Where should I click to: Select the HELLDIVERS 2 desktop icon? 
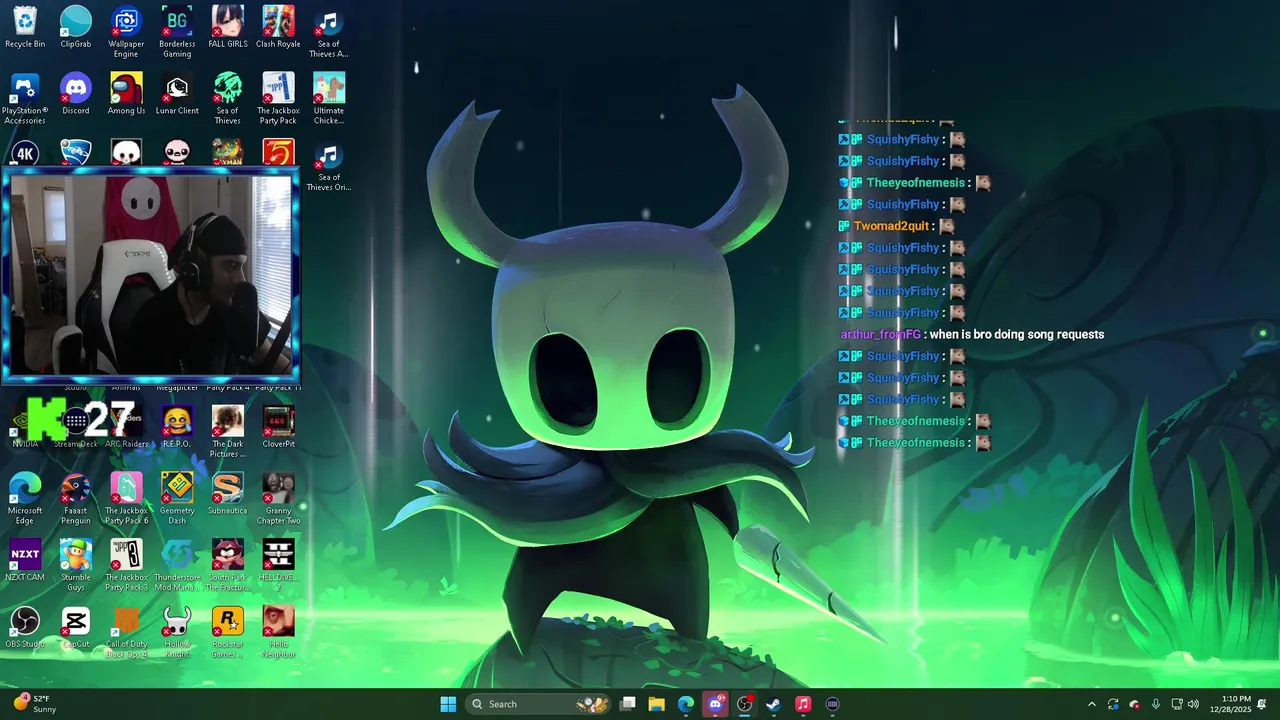click(278, 566)
